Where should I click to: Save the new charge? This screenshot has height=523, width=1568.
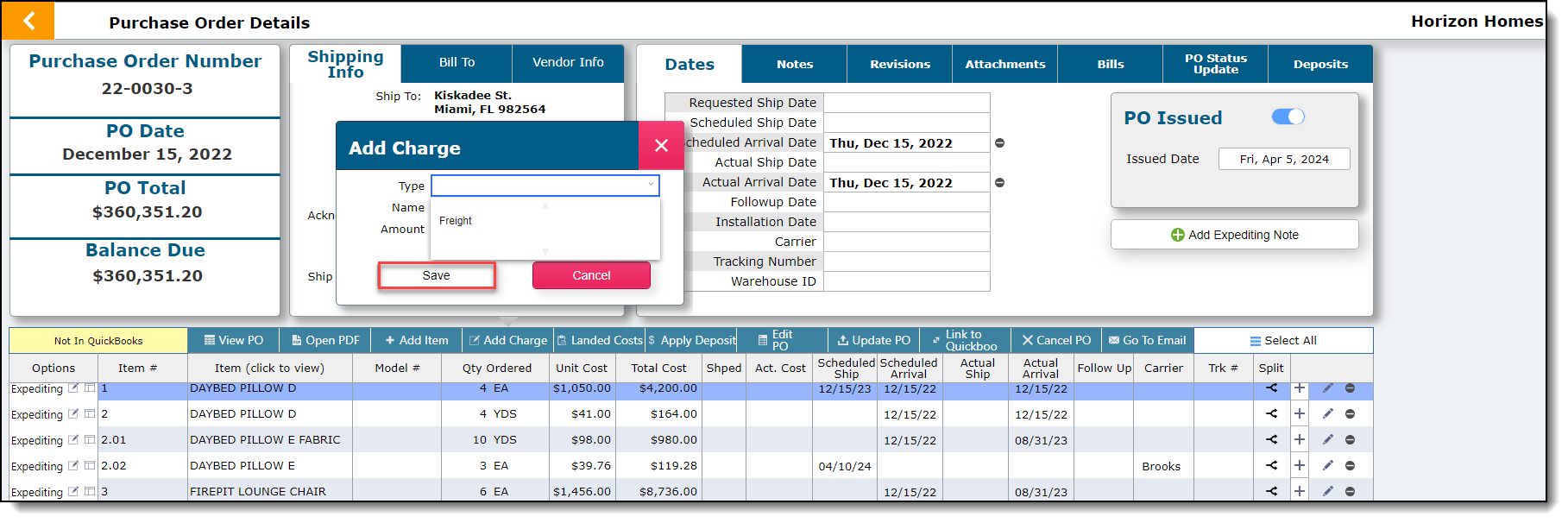[436, 275]
